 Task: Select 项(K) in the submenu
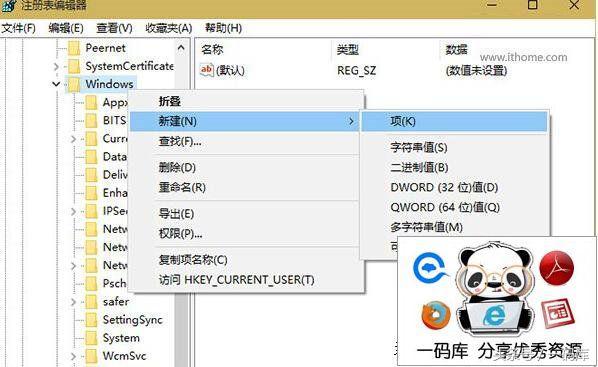(x=454, y=121)
